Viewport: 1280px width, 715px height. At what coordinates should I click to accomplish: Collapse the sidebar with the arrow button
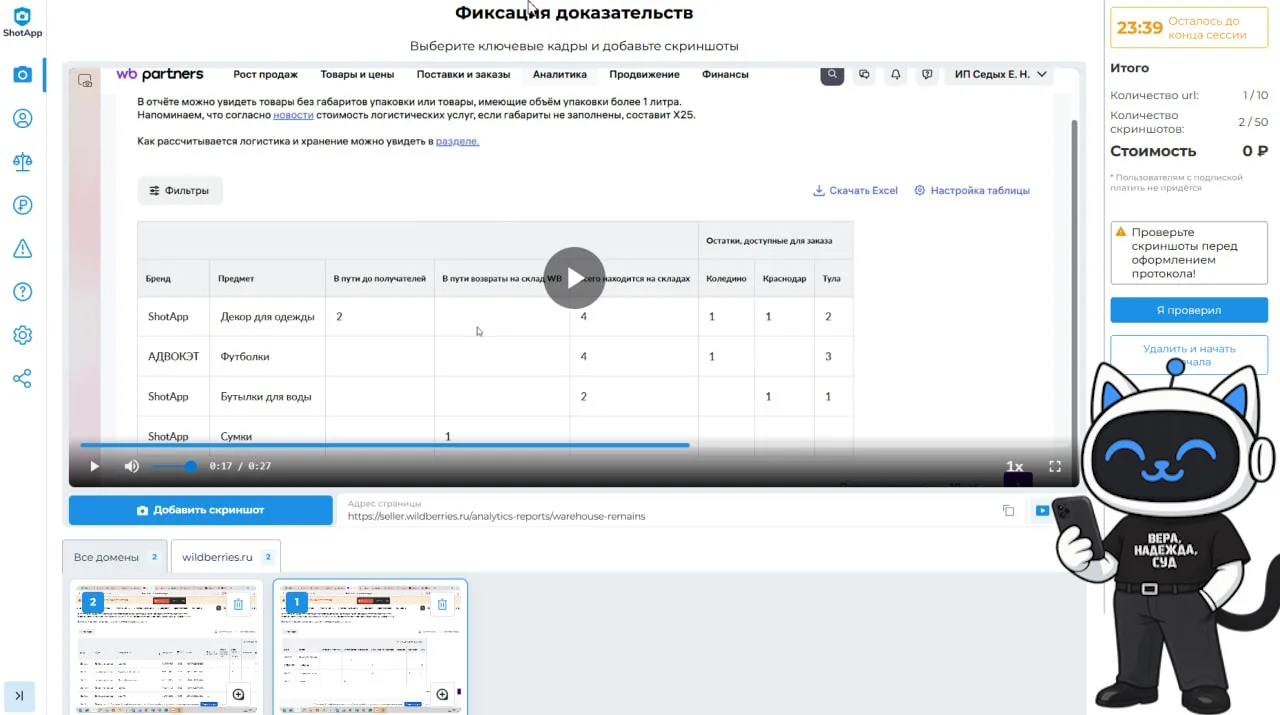pyautogui.click(x=19, y=696)
